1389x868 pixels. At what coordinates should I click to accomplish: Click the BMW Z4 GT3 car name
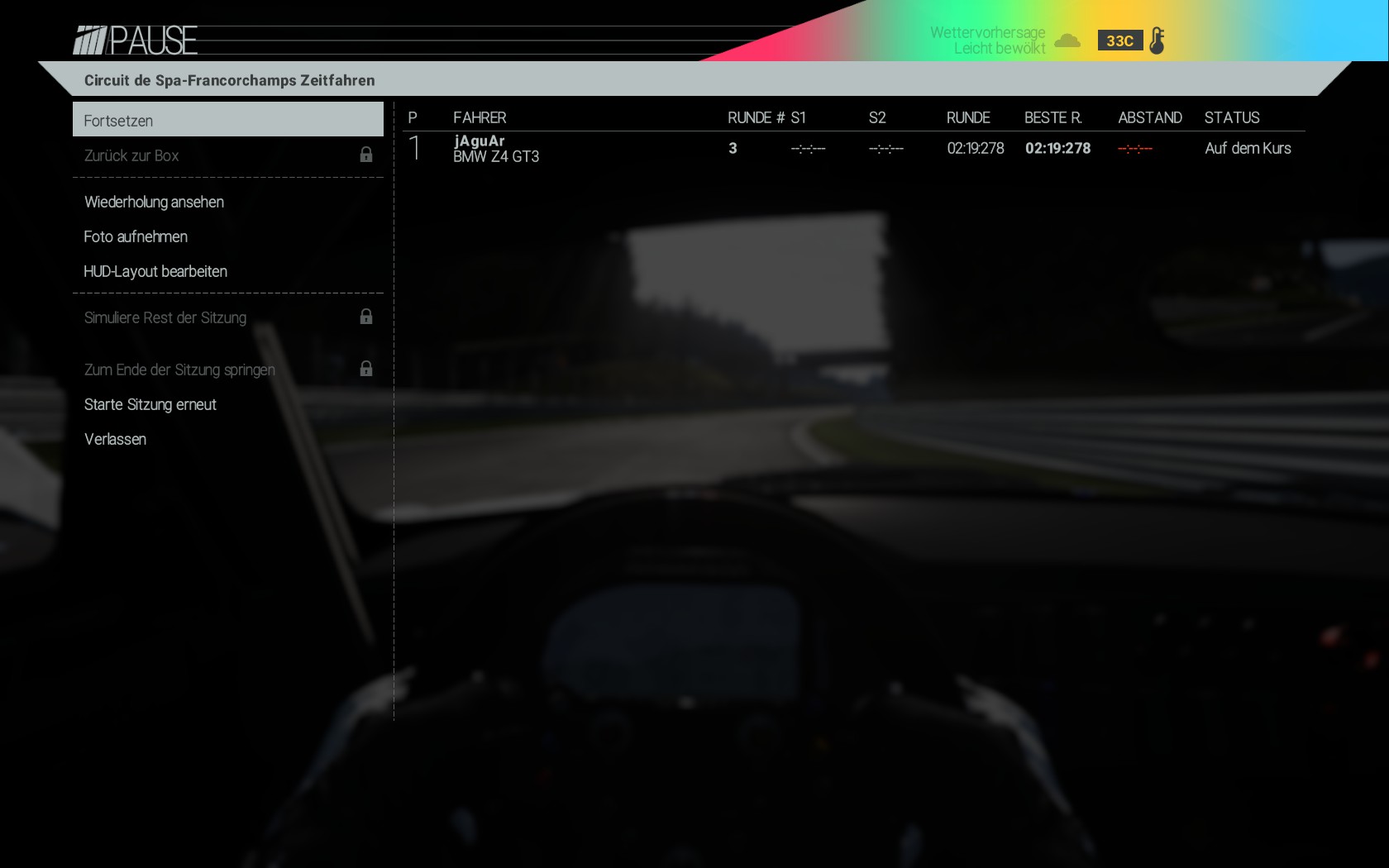[x=496, y=156]
